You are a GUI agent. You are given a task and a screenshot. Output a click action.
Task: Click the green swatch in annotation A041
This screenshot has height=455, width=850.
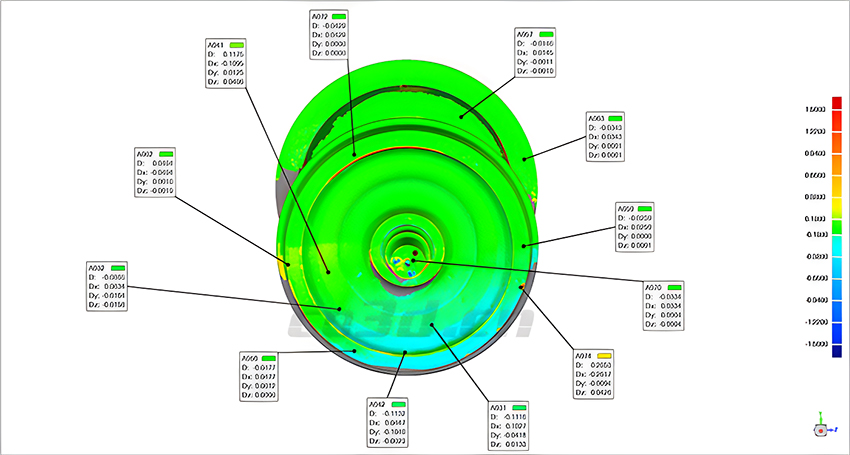point(237,45)
